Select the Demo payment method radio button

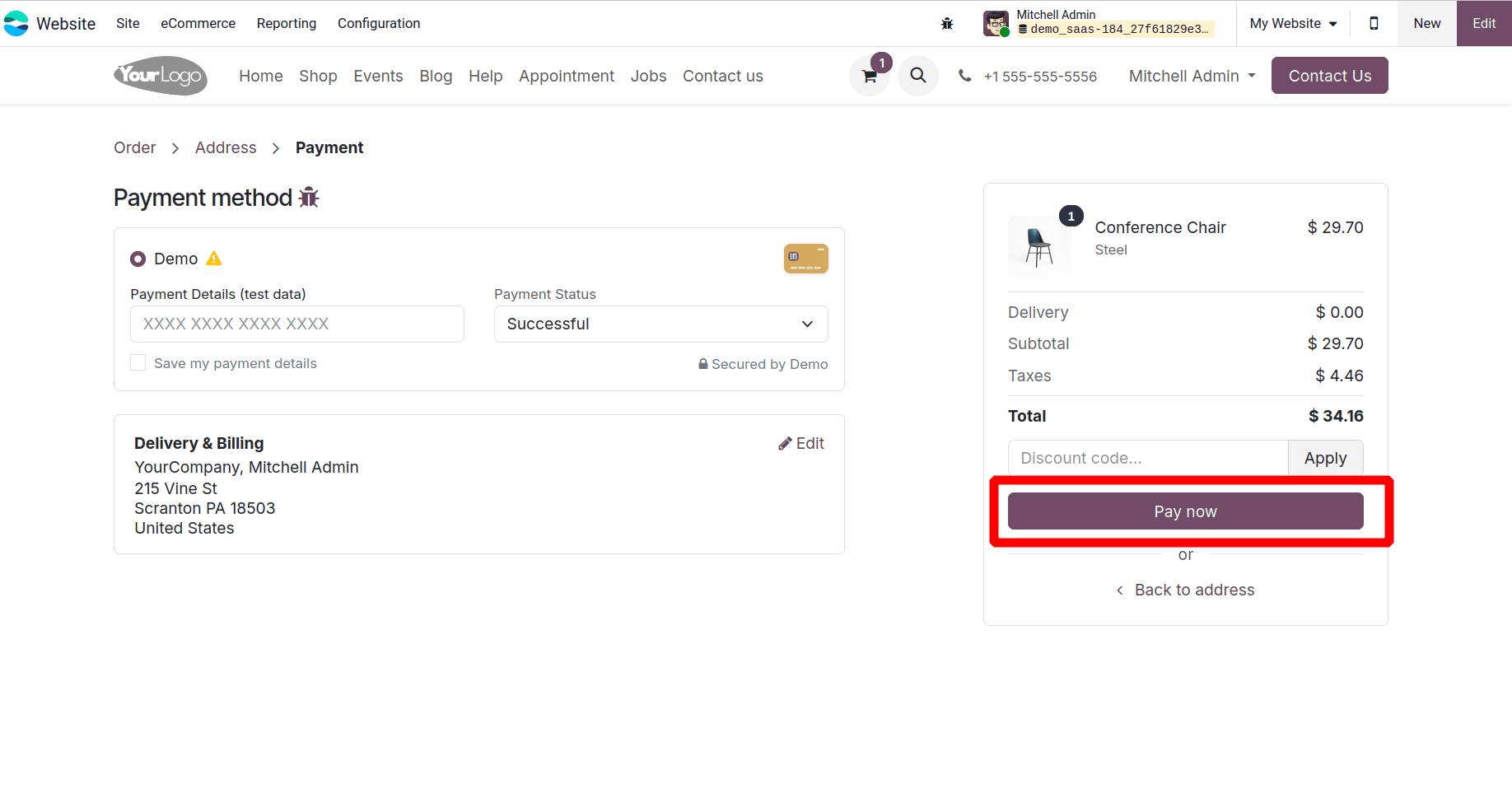(x=138, y=258)
